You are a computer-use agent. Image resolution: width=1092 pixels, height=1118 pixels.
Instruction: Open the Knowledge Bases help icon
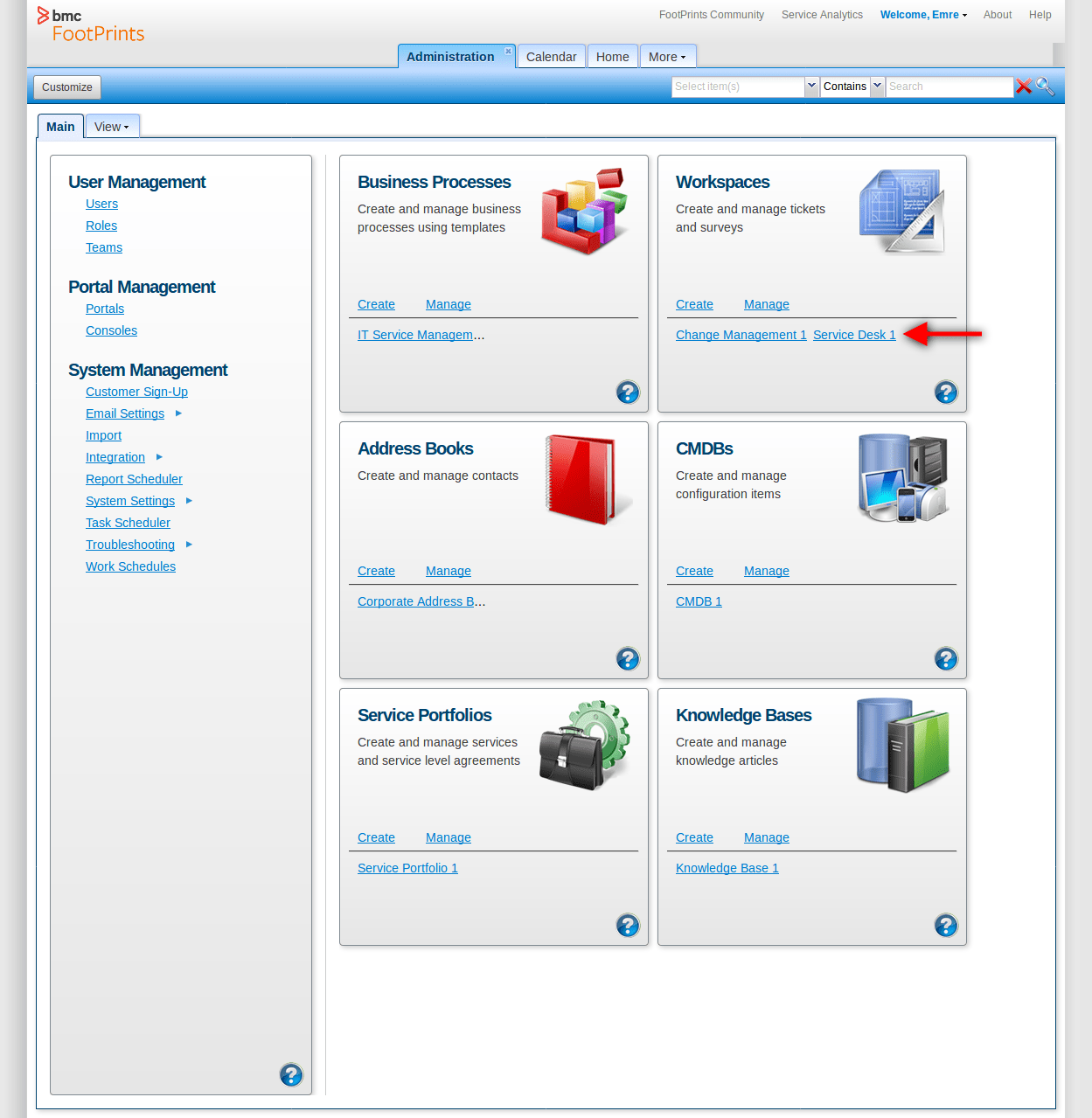pyautogui.click(x=946, y=925)
